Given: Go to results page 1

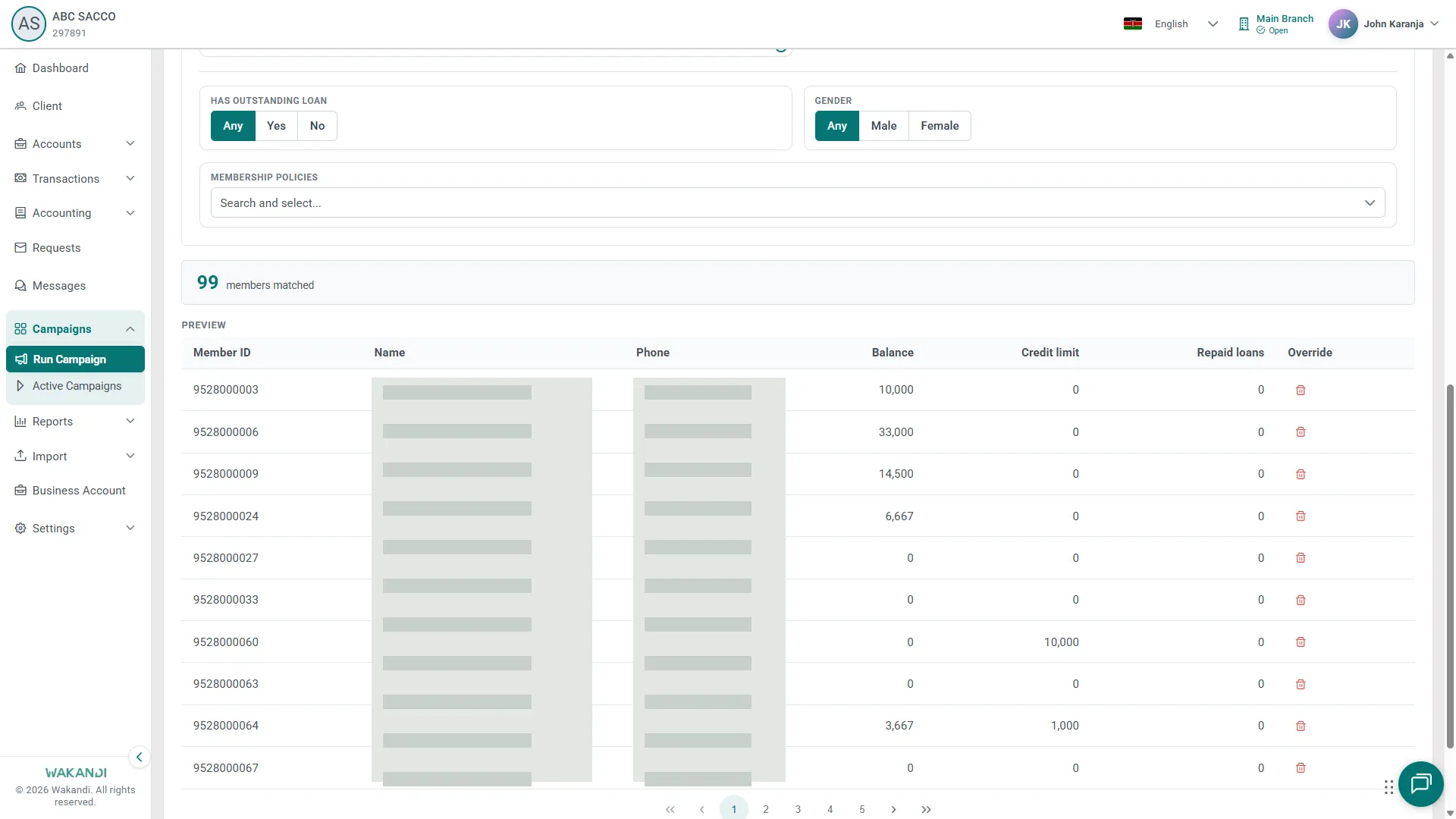Looking at the screenshot, I should pos(734,809).
